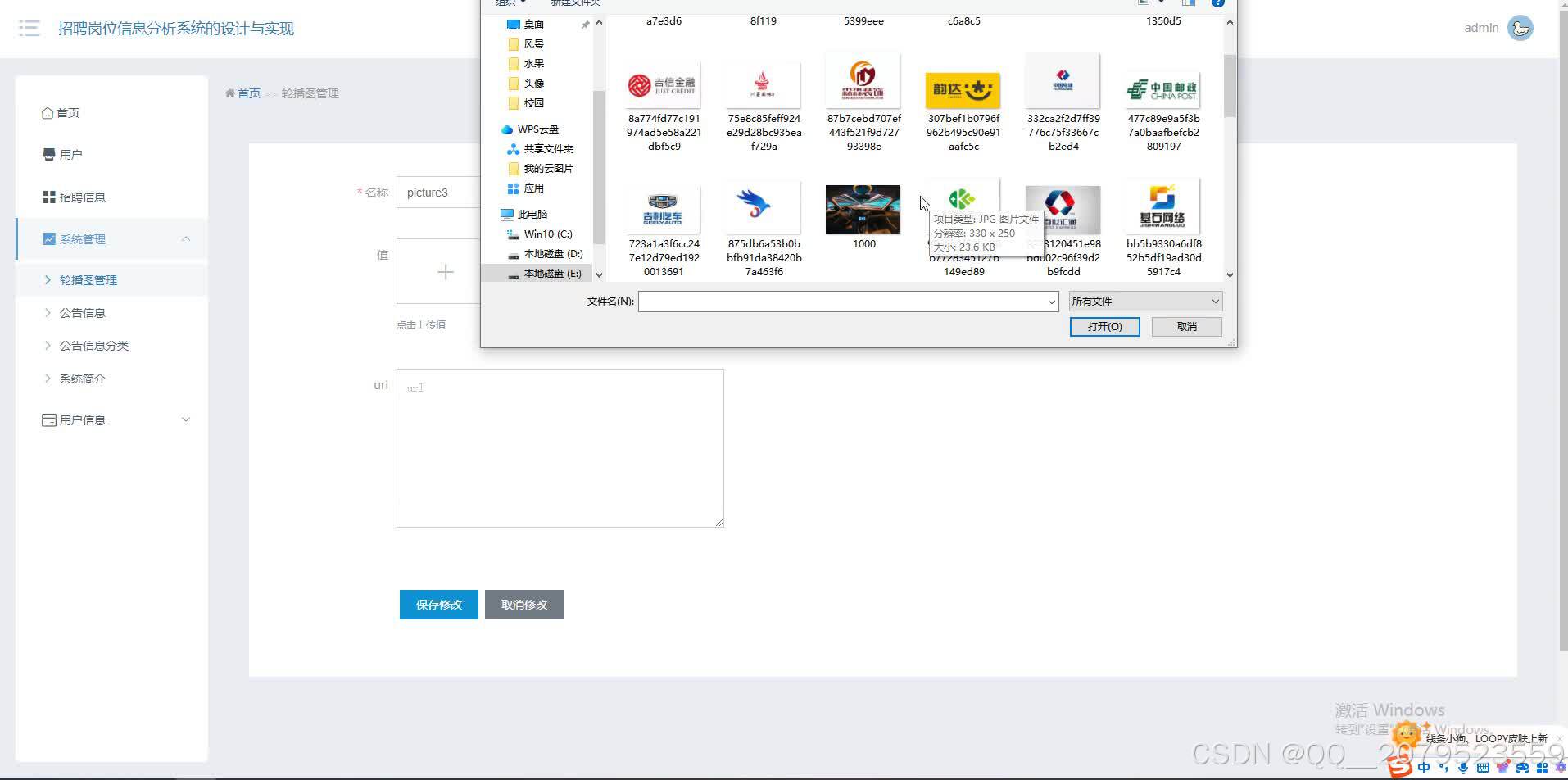Expand the 用户信息 sidebar section
1568x780 pixels.
111,419
